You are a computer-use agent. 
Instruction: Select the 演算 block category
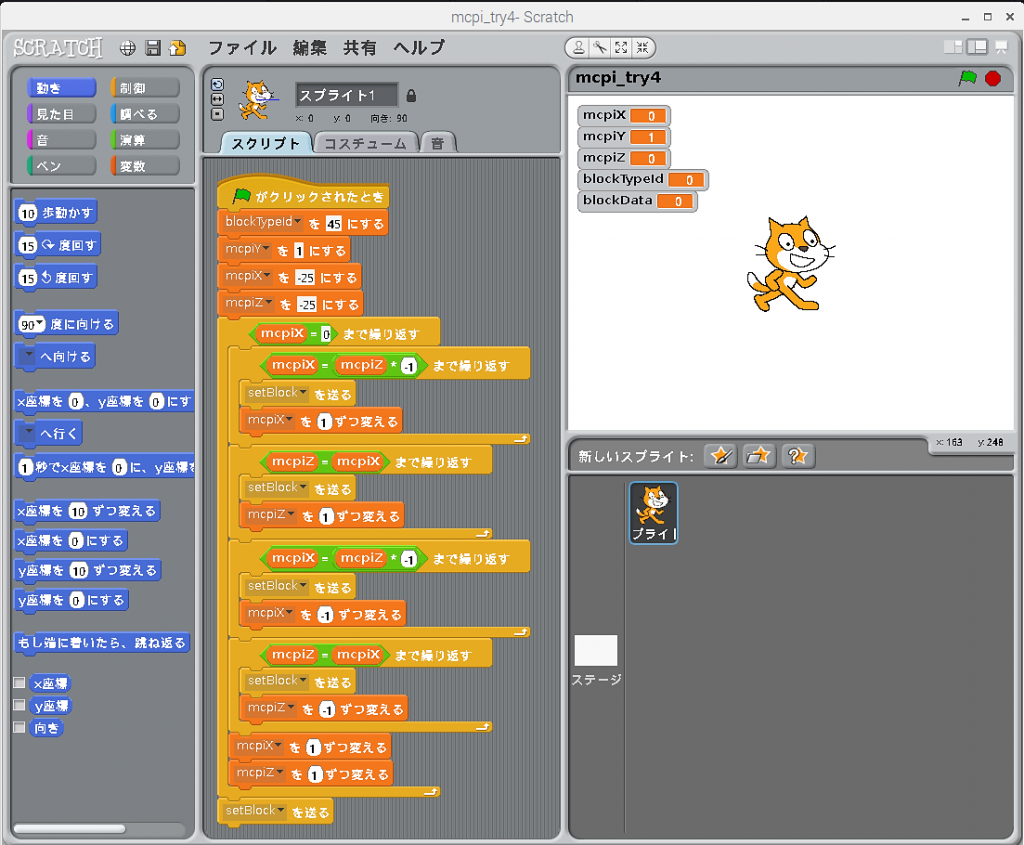tap(145, 140)
